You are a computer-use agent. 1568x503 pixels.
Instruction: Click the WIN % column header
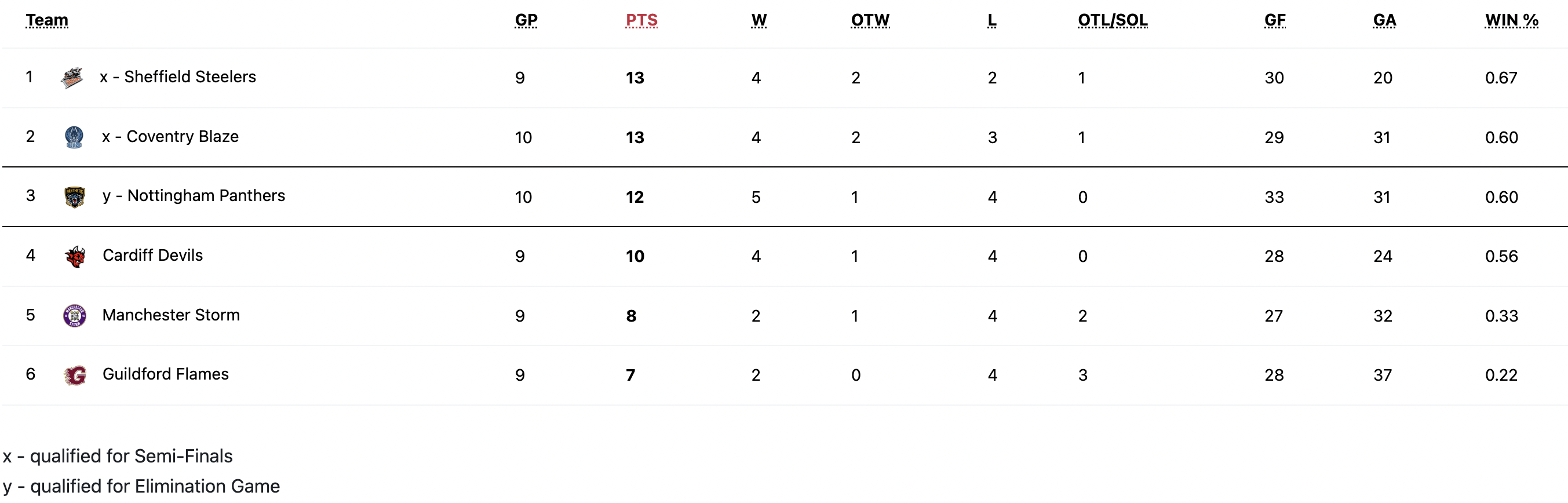pos(1511,20)
